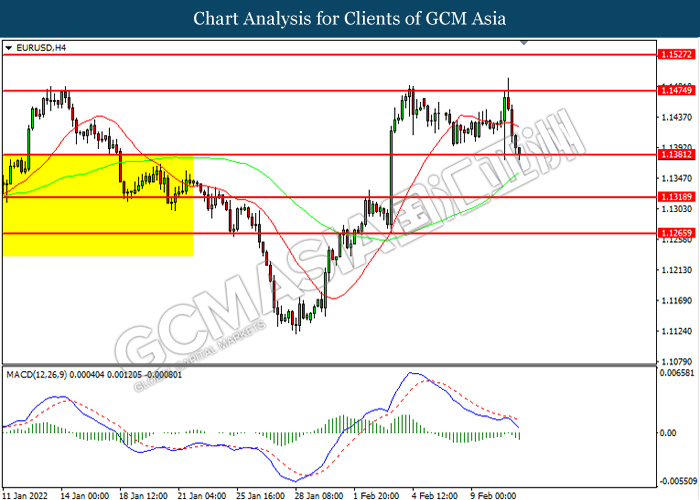Click the EURUSD,H4 chart title
This screenshot has height=500, width=700.
(x=41, y=47)
